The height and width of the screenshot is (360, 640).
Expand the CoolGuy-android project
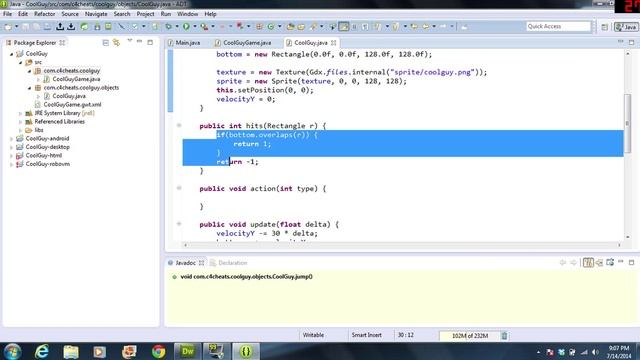click(12, 139)
